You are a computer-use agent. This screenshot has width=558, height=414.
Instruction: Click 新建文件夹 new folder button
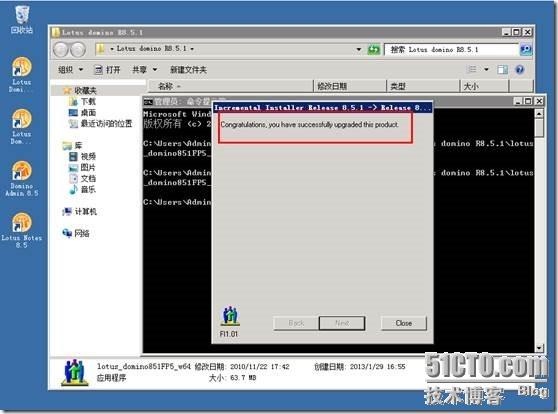click(x=188, y=70)
